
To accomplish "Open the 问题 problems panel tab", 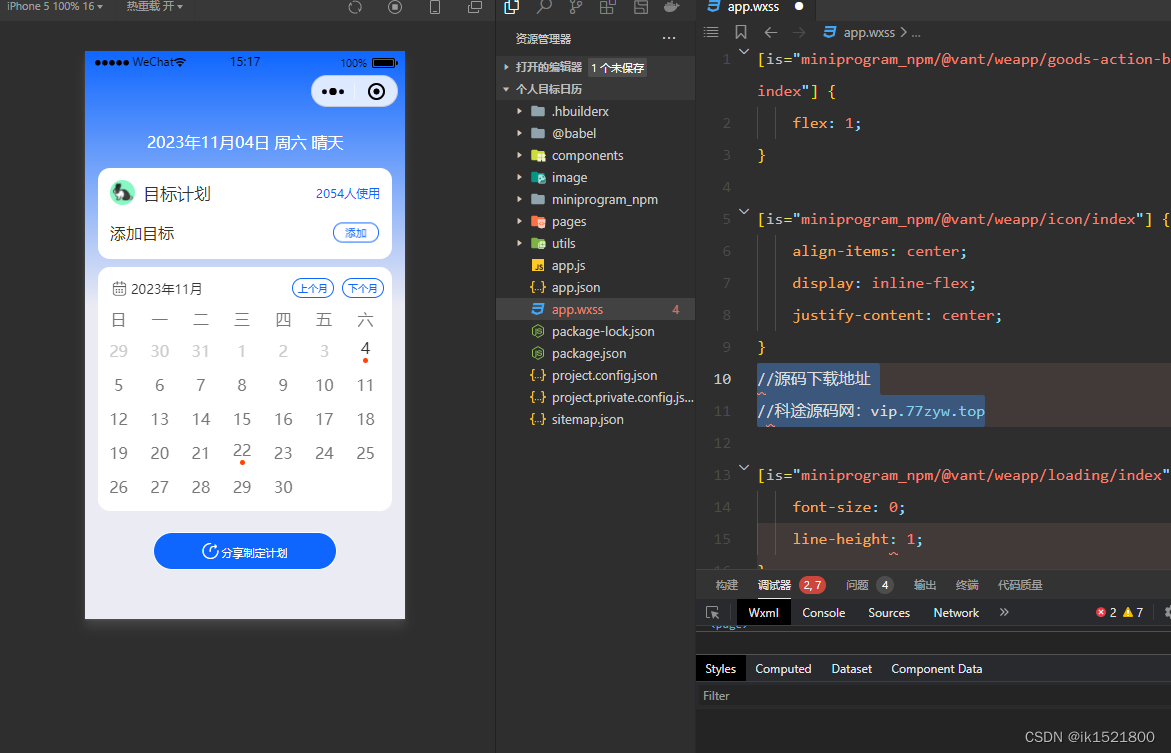I will (x=857, y=585).
